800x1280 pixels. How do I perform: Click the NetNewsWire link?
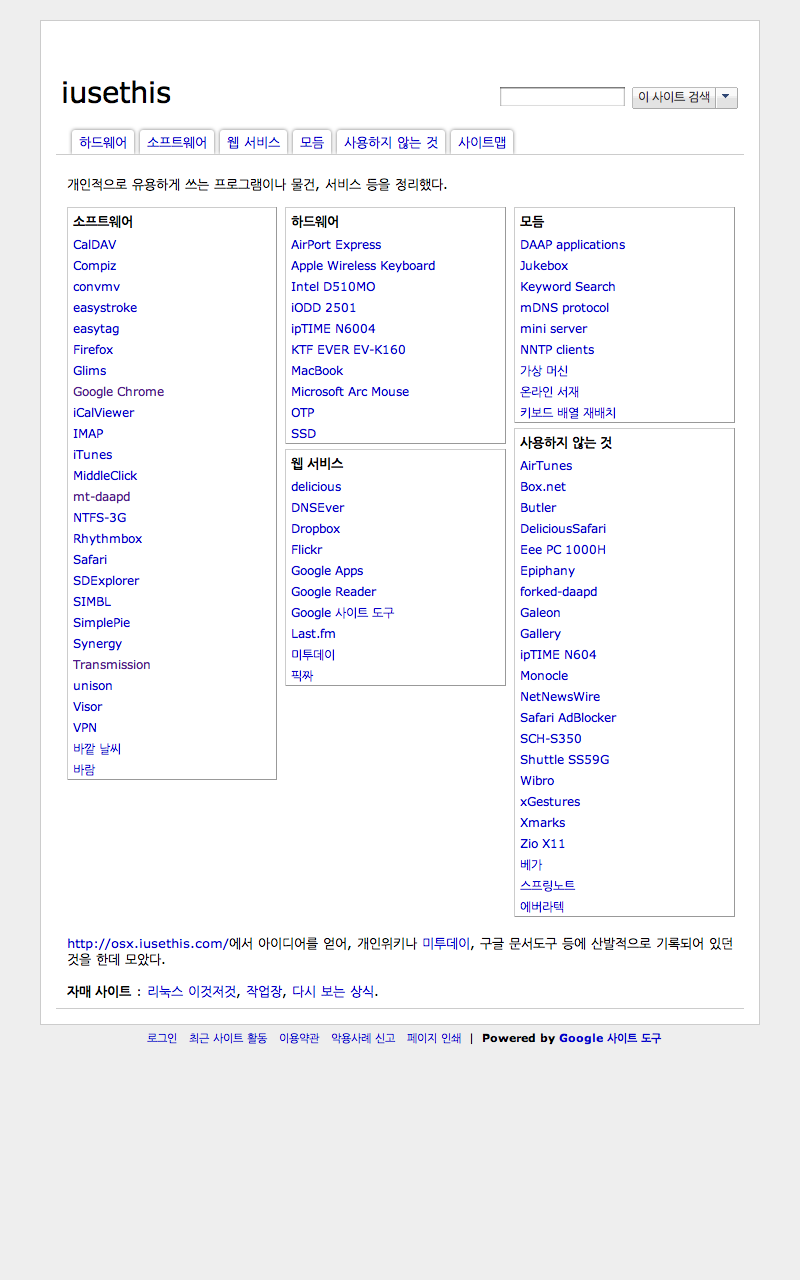click(560, 697)
